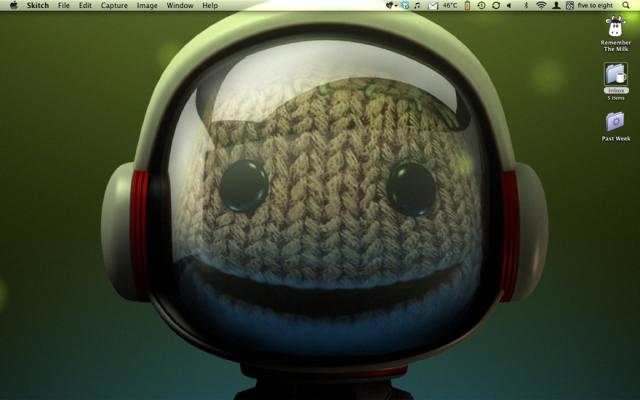This screenshot has width=640, height=400.
Task: Open the Skitch application menu
Action: (38, 5)
